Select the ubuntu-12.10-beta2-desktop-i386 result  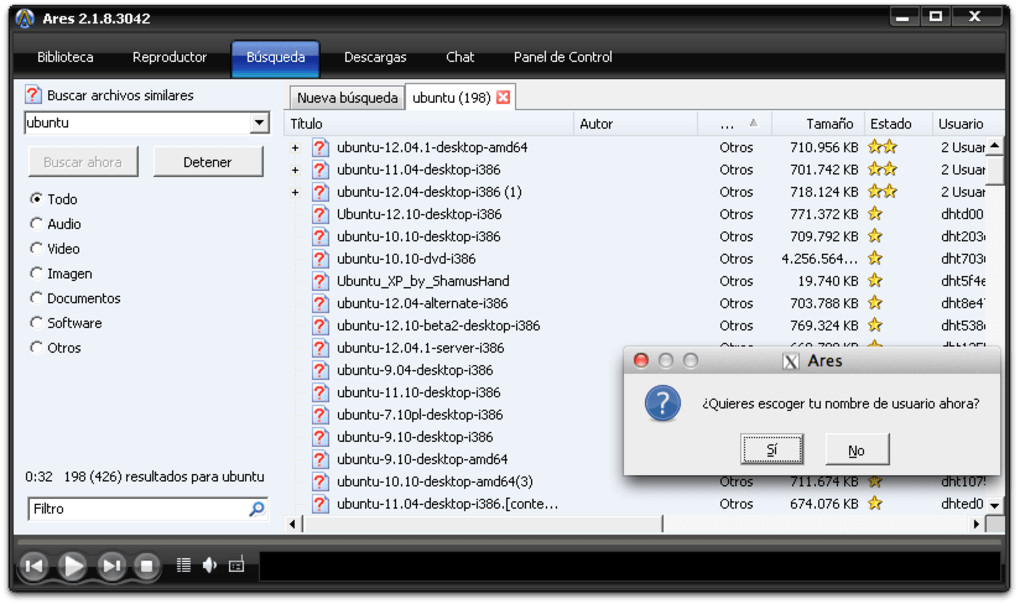click(x=438, y=325)
